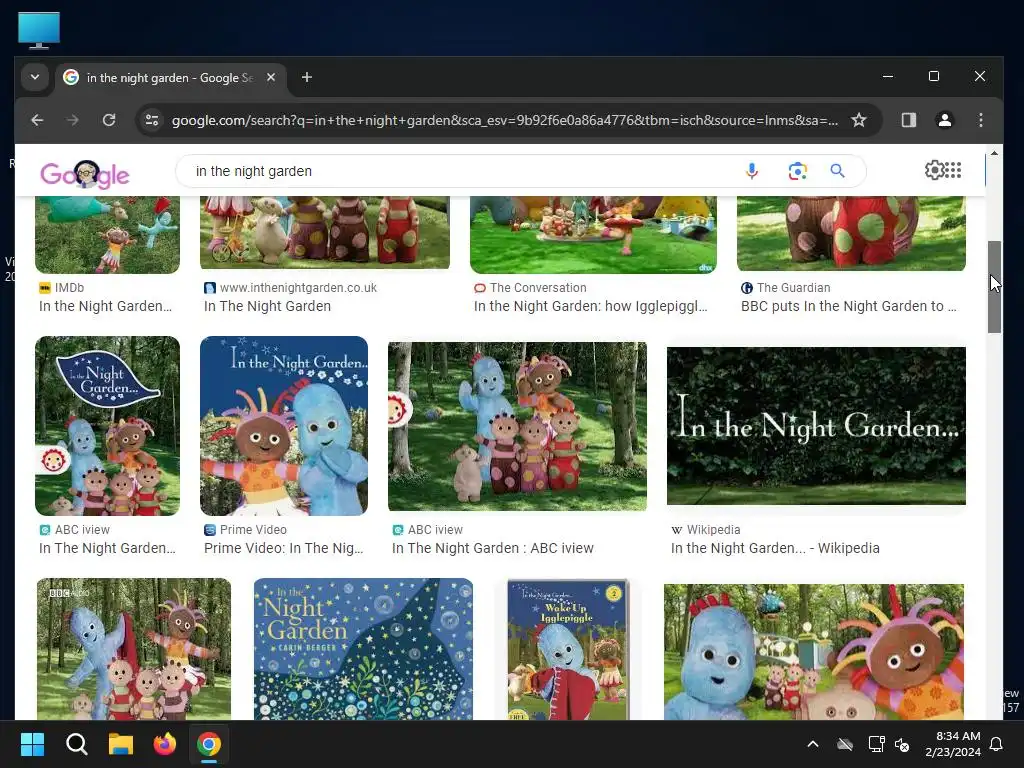This screenshot has height=768, width=1024.
Task: Click the muted volume tray icon
Action: (x=902, y=744)
